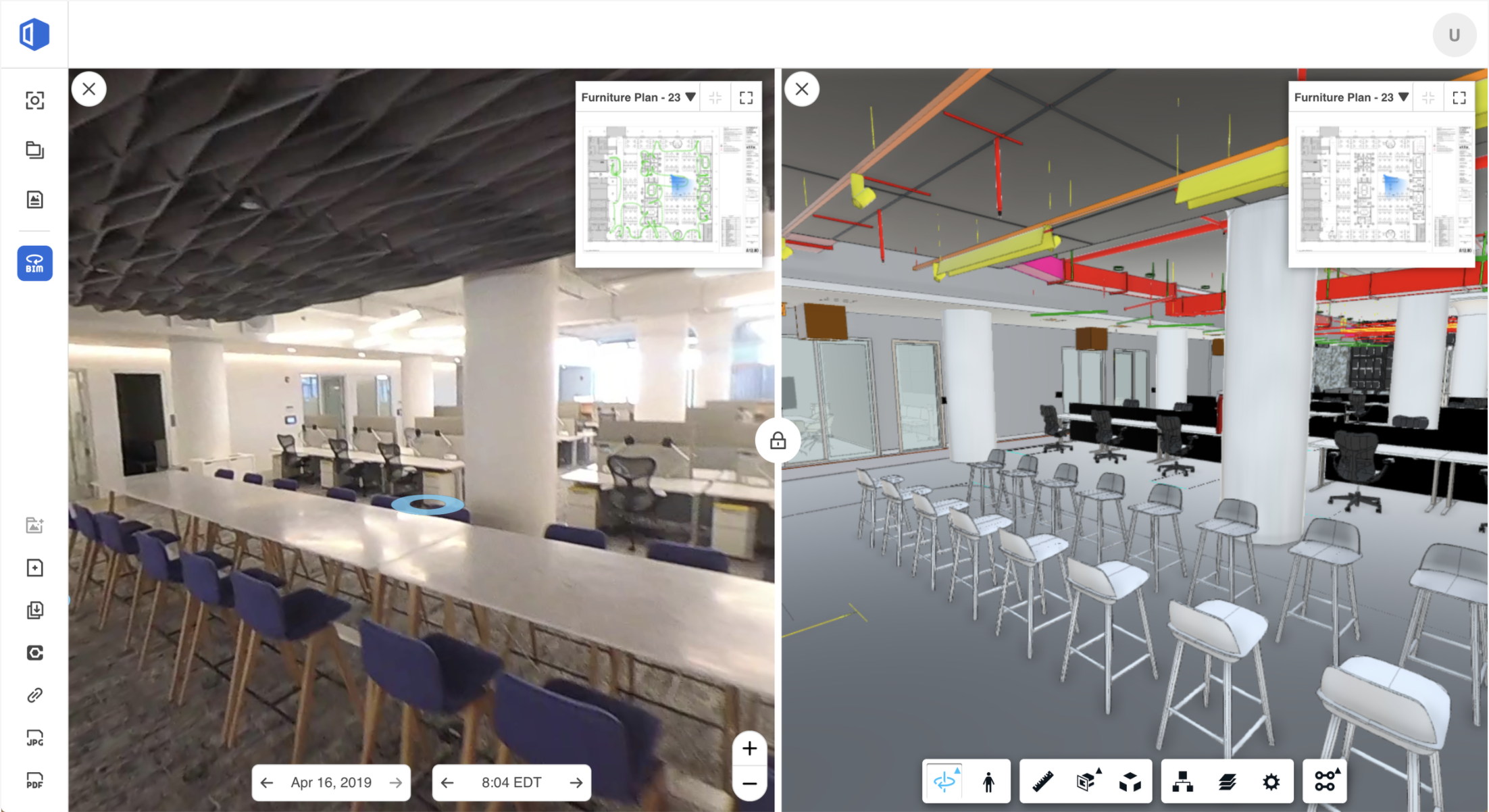Open BIM viewer settings gear

(1271, 782)
